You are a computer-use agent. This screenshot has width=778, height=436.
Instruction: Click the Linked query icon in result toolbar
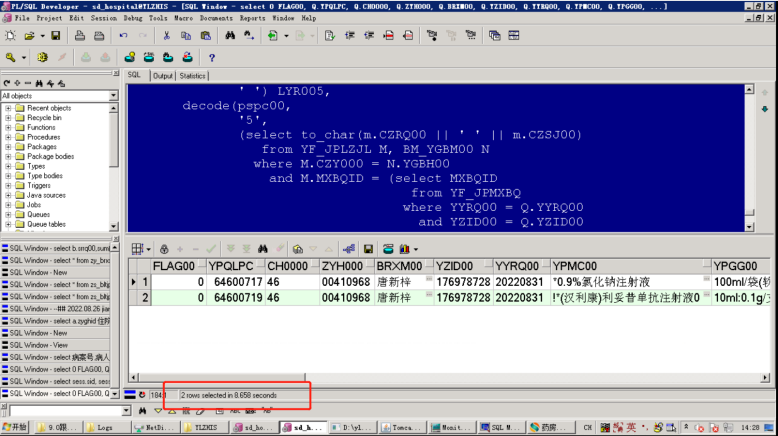(349, 249)
